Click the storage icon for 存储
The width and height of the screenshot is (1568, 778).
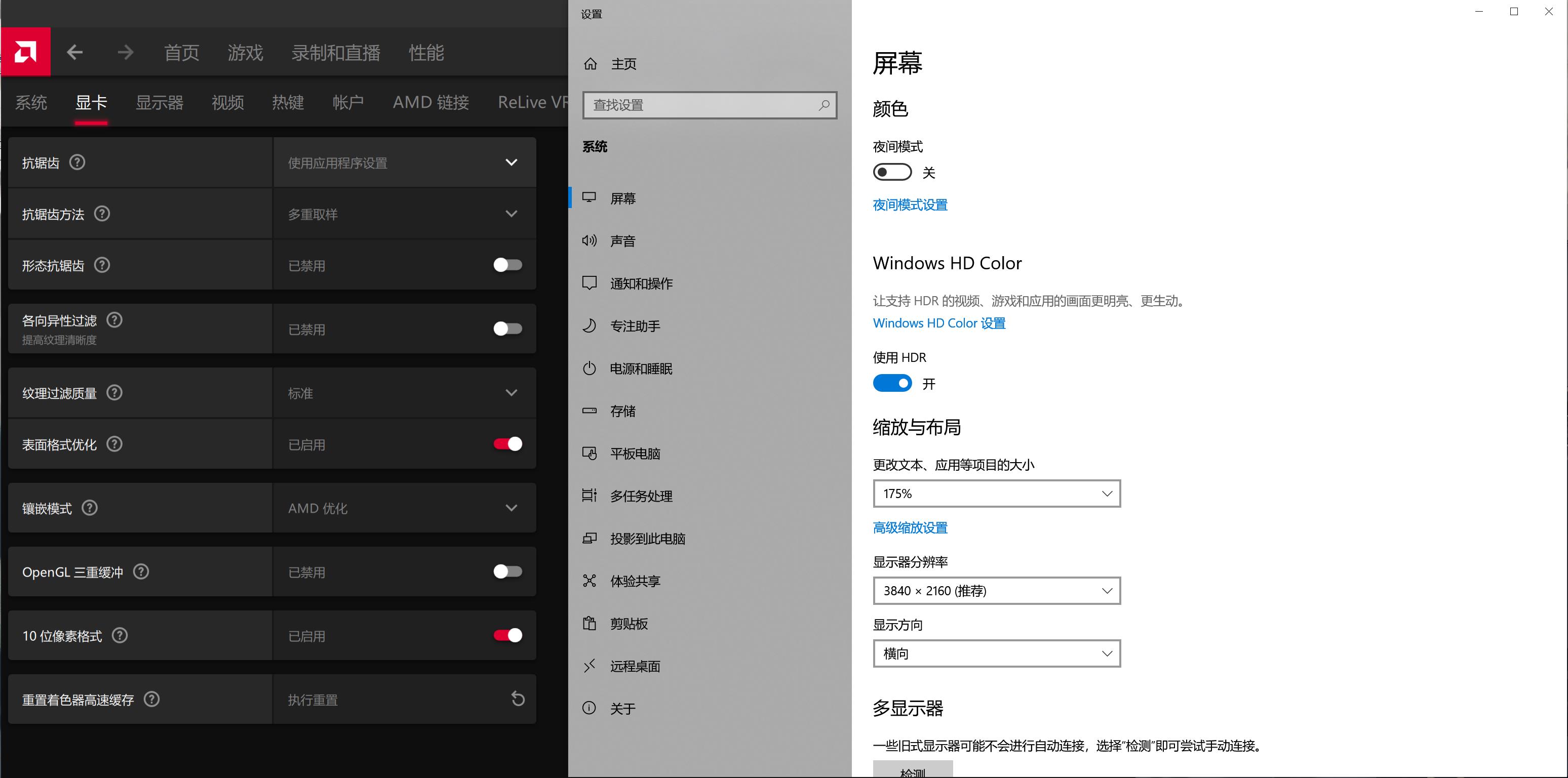(x=589, y=411)
